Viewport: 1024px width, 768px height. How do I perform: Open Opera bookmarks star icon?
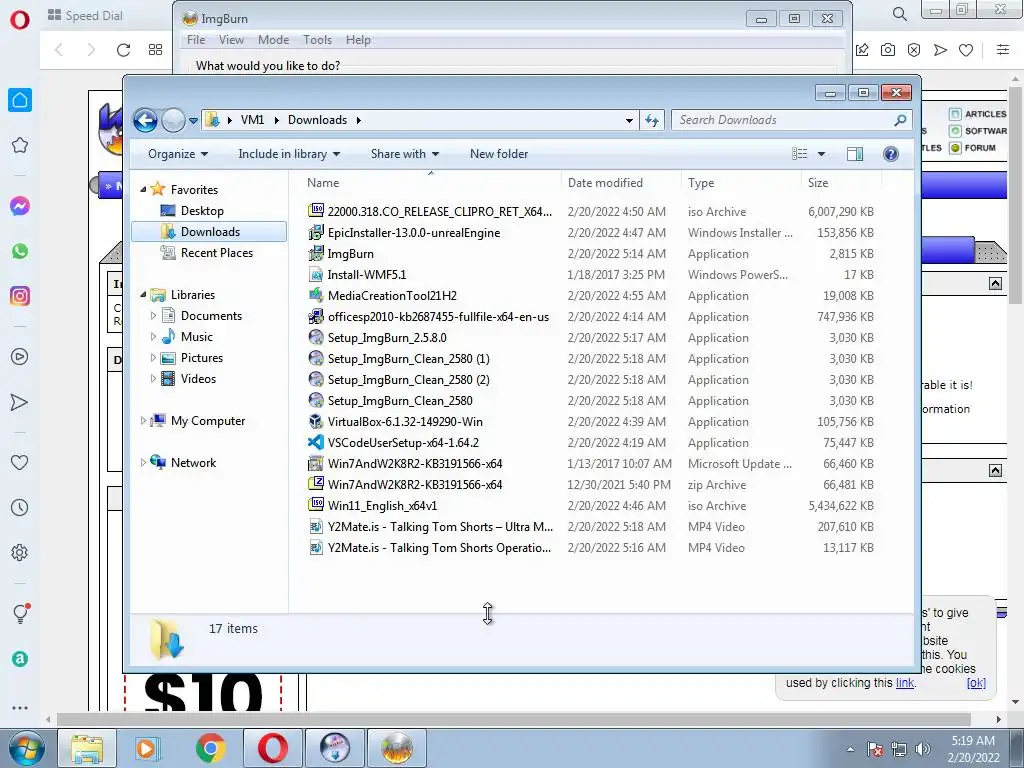click(20, 145)
